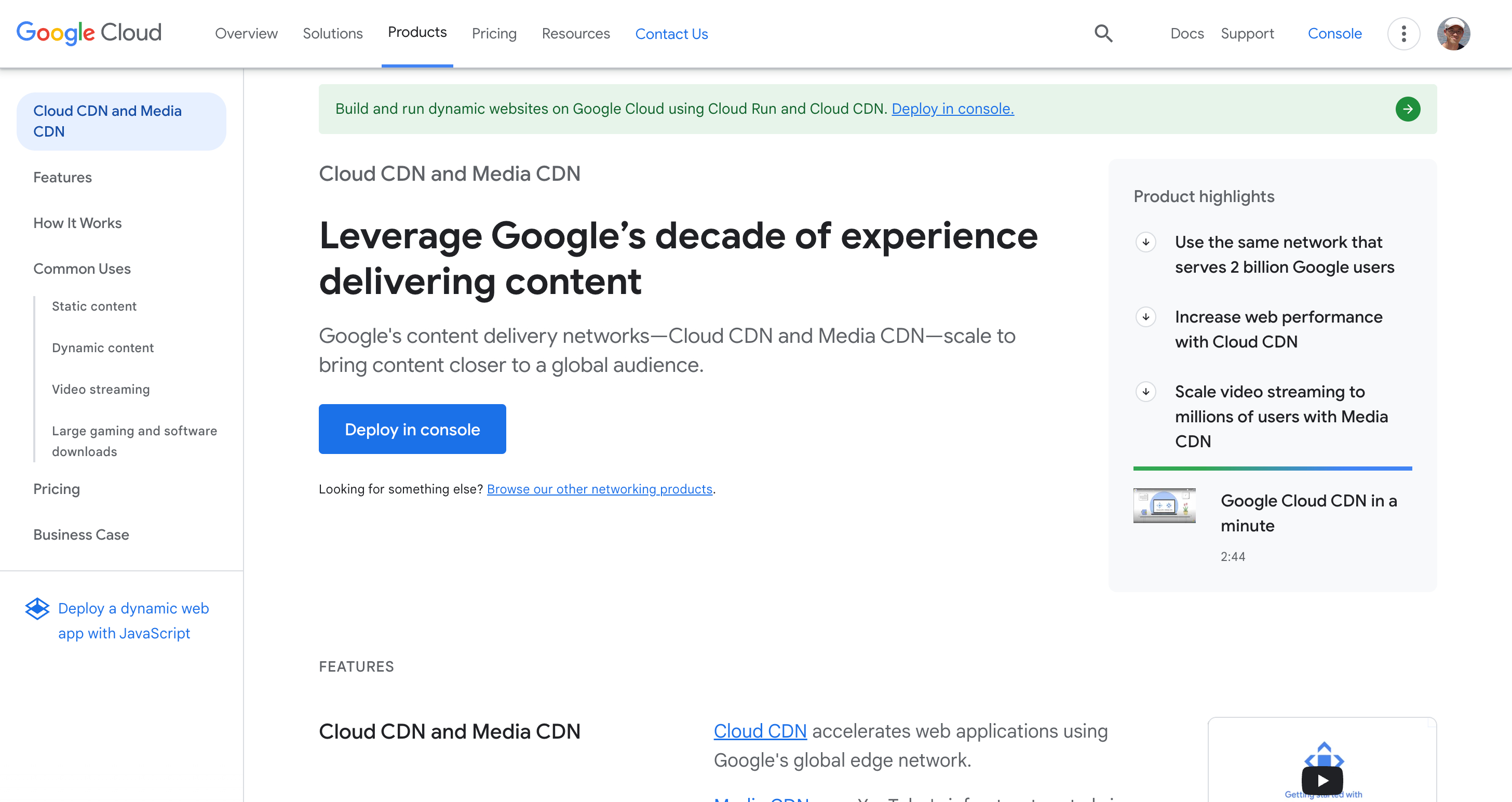Click the 'Google Cloud CDN in a minute' title

1308,513
